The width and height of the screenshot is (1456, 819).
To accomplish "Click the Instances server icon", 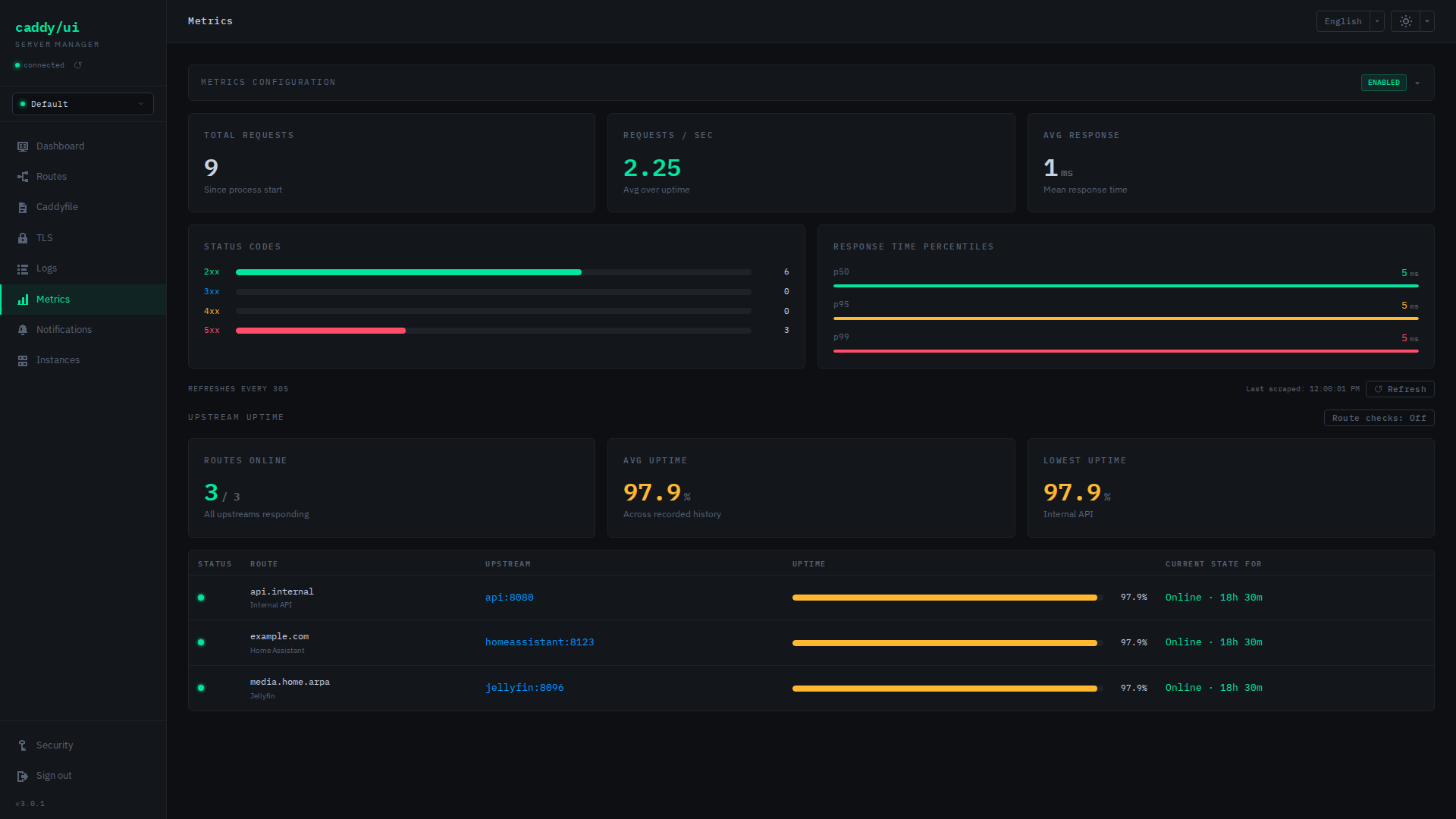I will click(x=23, y=360).
